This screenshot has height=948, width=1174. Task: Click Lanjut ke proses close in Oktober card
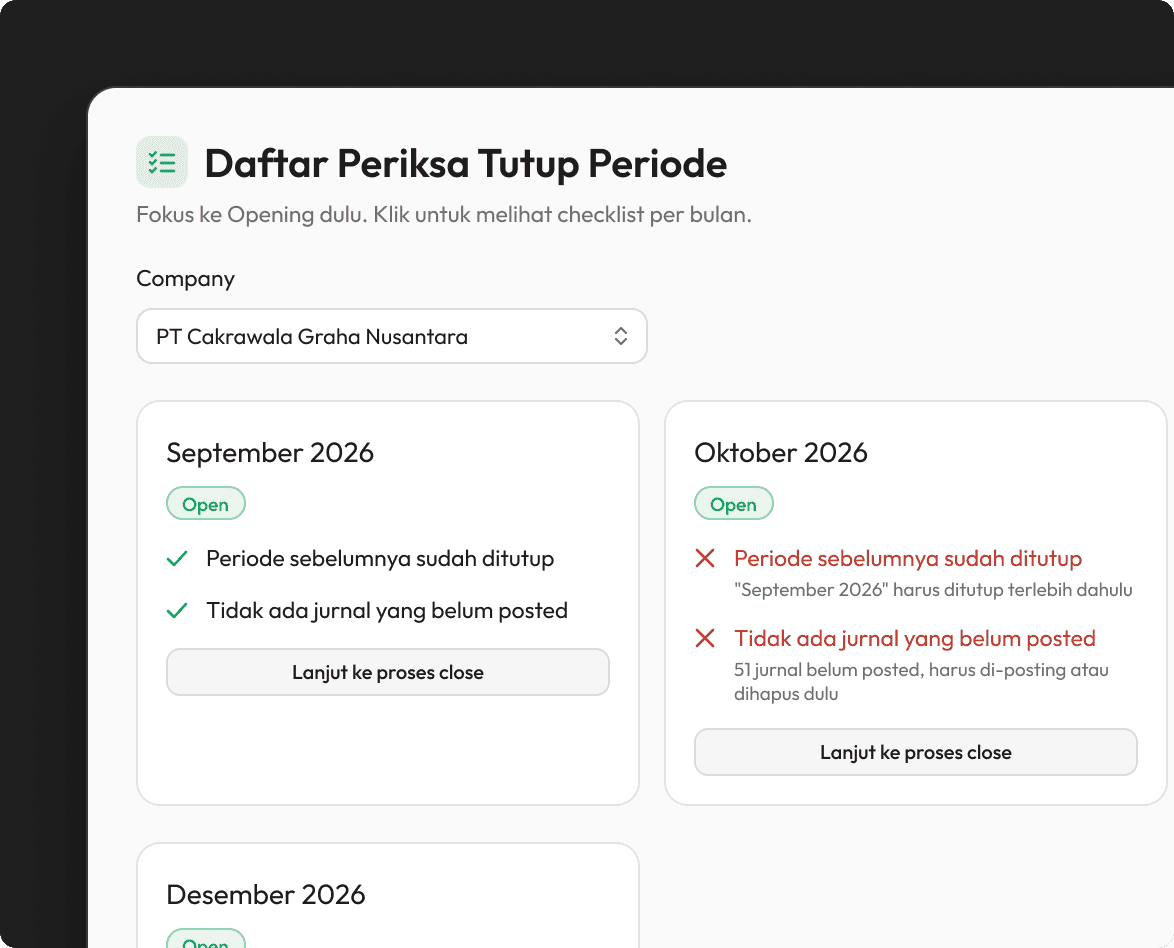coord(916,752)
